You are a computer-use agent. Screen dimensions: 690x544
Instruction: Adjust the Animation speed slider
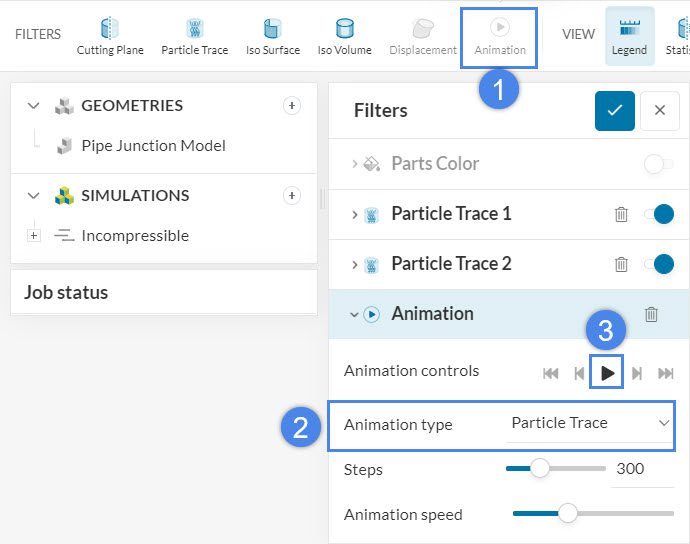click(567, 514)
